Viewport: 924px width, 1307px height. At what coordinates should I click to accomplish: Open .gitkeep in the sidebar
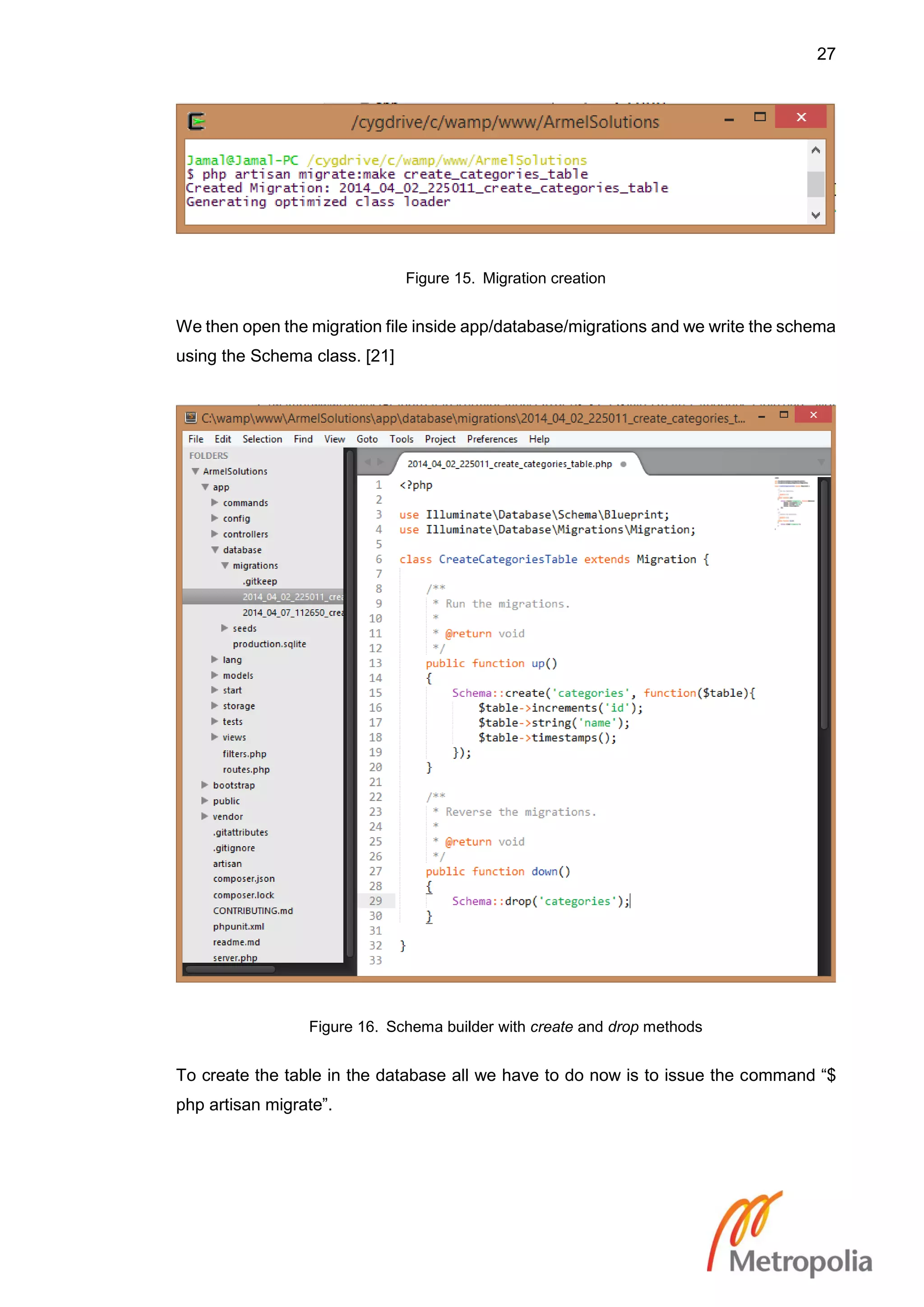(260, 581)
